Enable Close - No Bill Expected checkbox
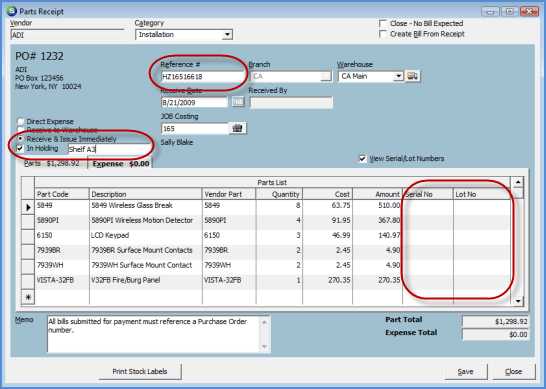This screenshot has width=546, height=389. click(x=383, y=23)
